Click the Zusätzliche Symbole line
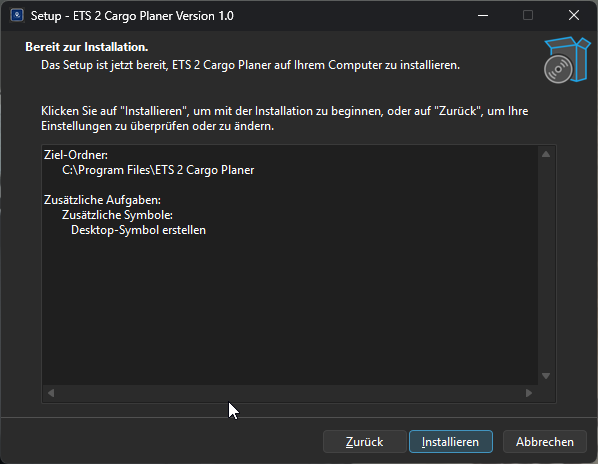Screen dimensions: 598x464 point(117,215)
